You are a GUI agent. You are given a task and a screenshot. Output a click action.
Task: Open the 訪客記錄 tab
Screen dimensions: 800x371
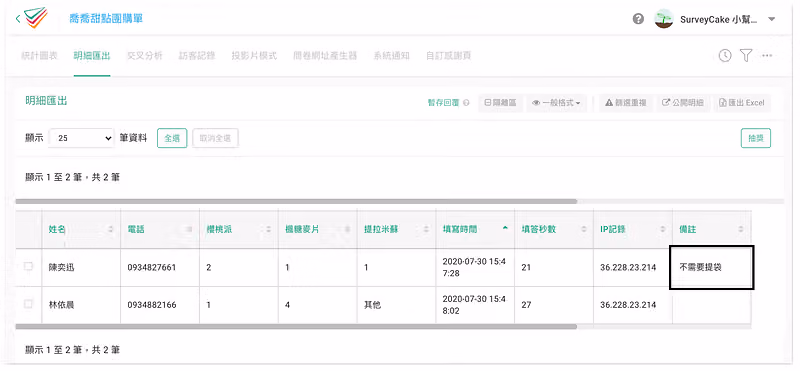coord(197,56)
